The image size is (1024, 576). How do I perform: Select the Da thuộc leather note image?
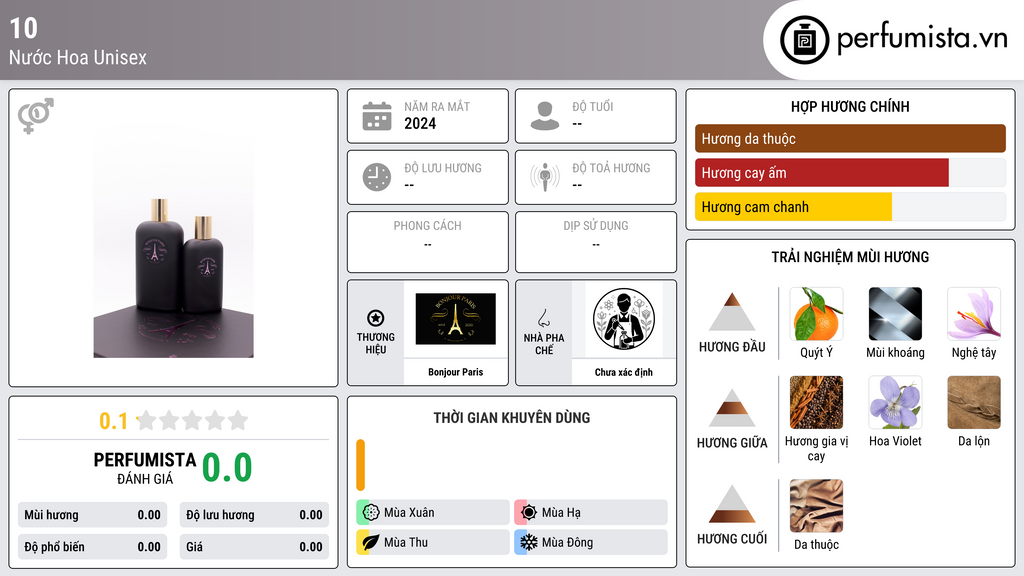816,506
